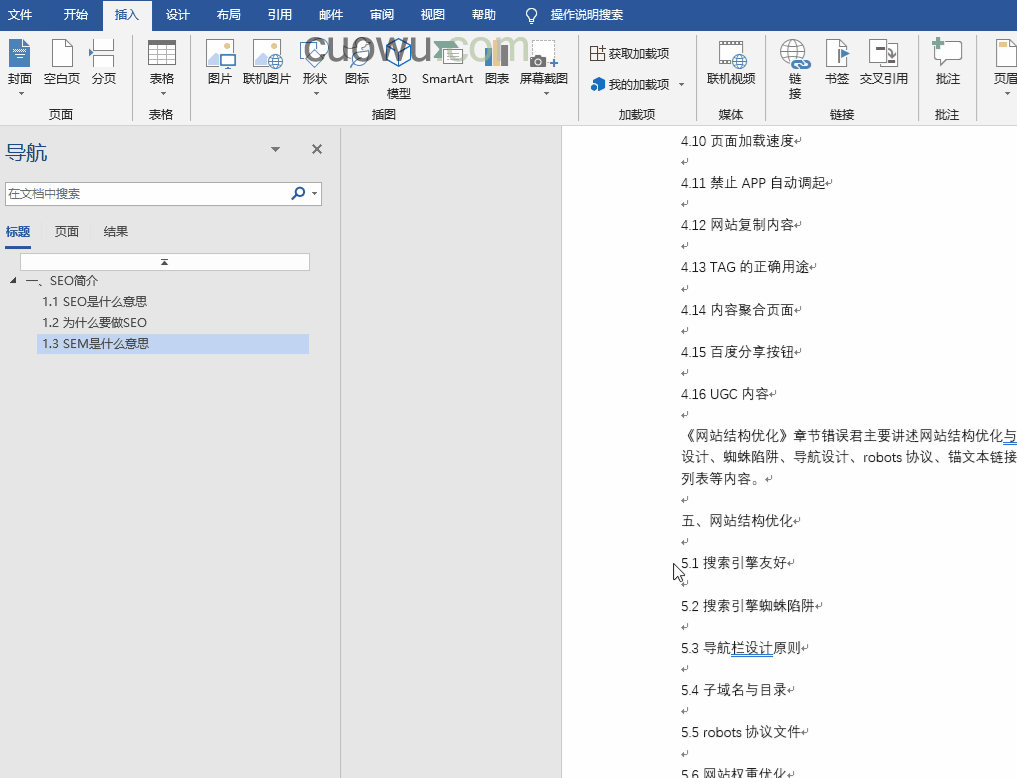Screen dimensions: 1017x778
Task: Switch to the 审阅 ribbon tab
Action: [381, 15]
